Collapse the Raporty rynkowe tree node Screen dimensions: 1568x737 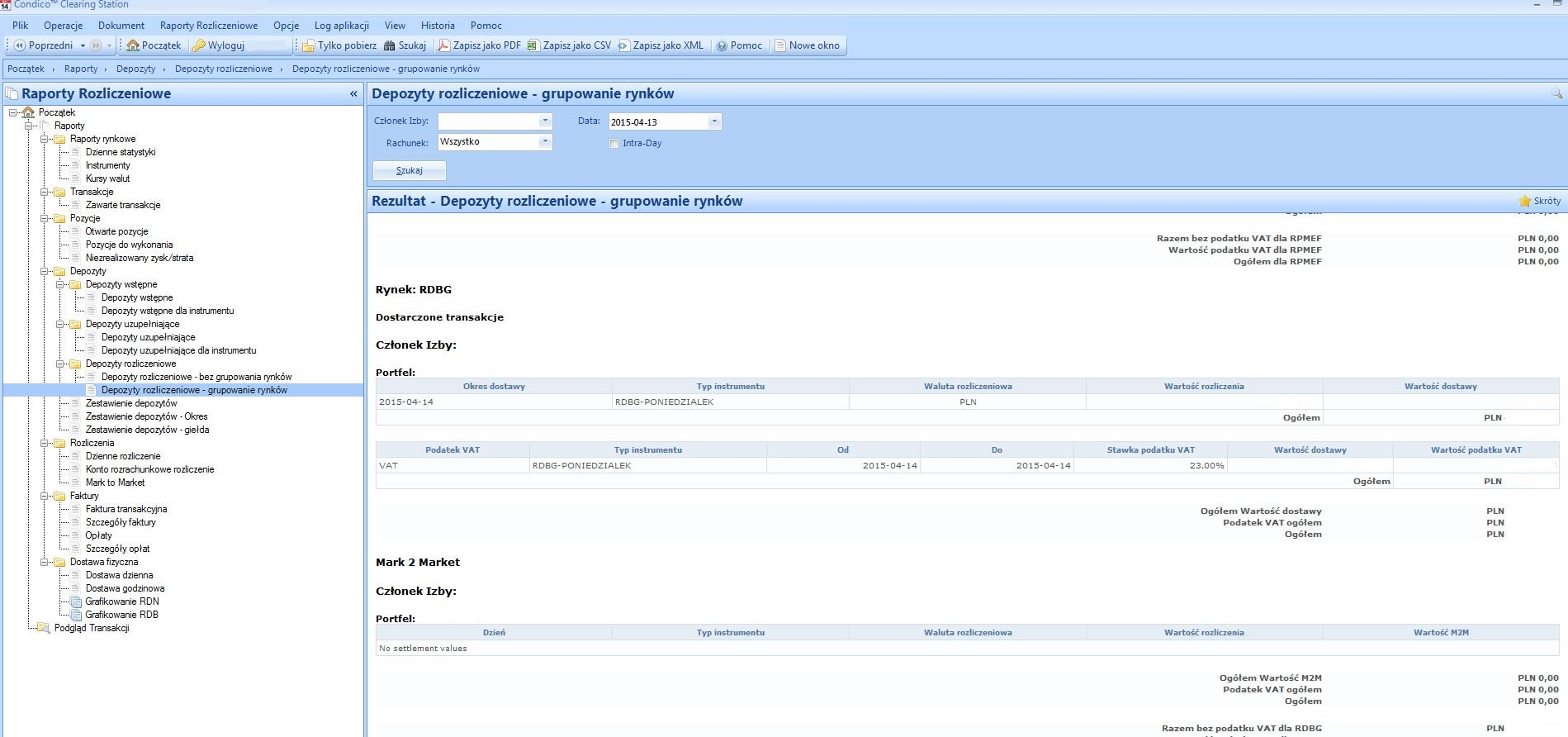coord(45,139)
